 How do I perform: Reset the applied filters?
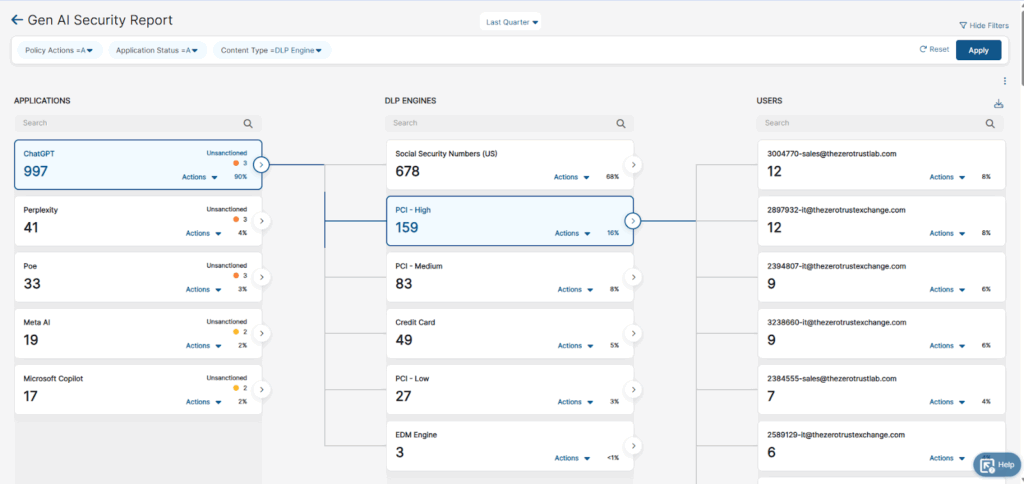click(933, 49)
